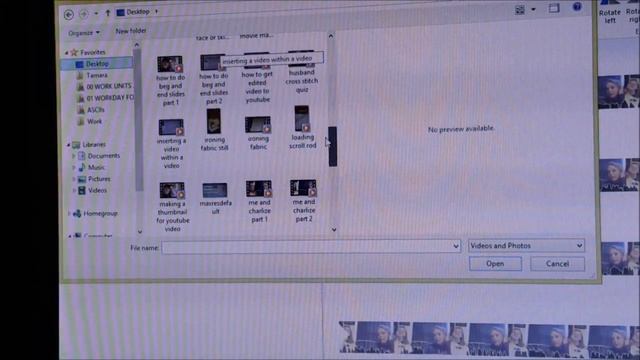Screen dimensions: 640x360
Task: Select 'inserting a video within a video' file
Action: (x=171, y=144)
